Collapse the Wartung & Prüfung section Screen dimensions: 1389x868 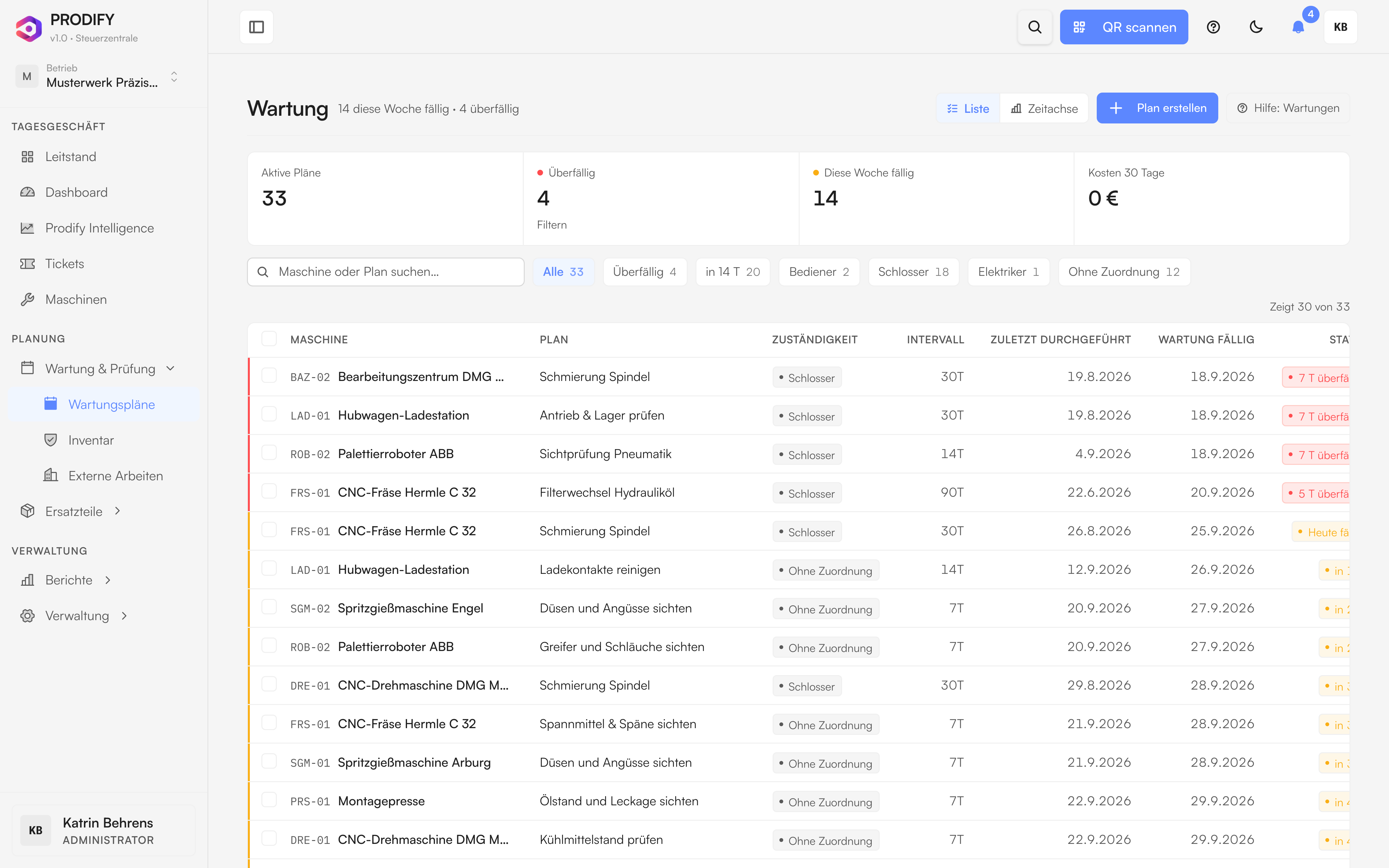pos(170,368)
